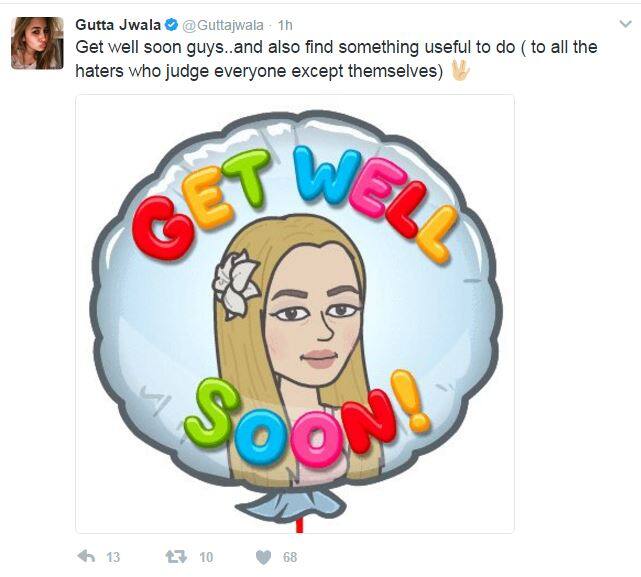Click the blue verified badge
This screenshot has height=577, width=641.
pos(172,25)
